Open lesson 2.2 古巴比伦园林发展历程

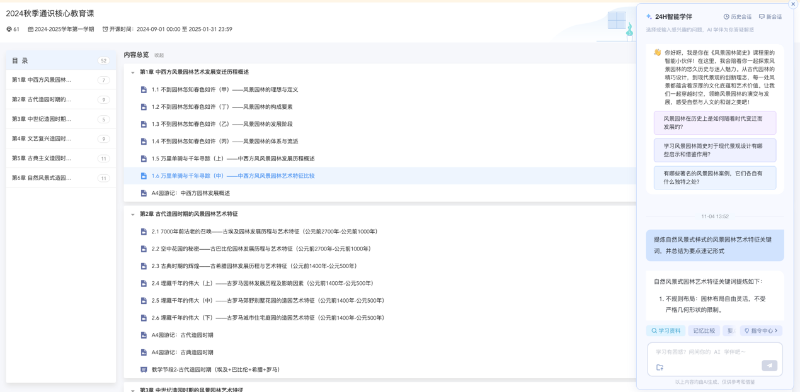tap(261, 249)
